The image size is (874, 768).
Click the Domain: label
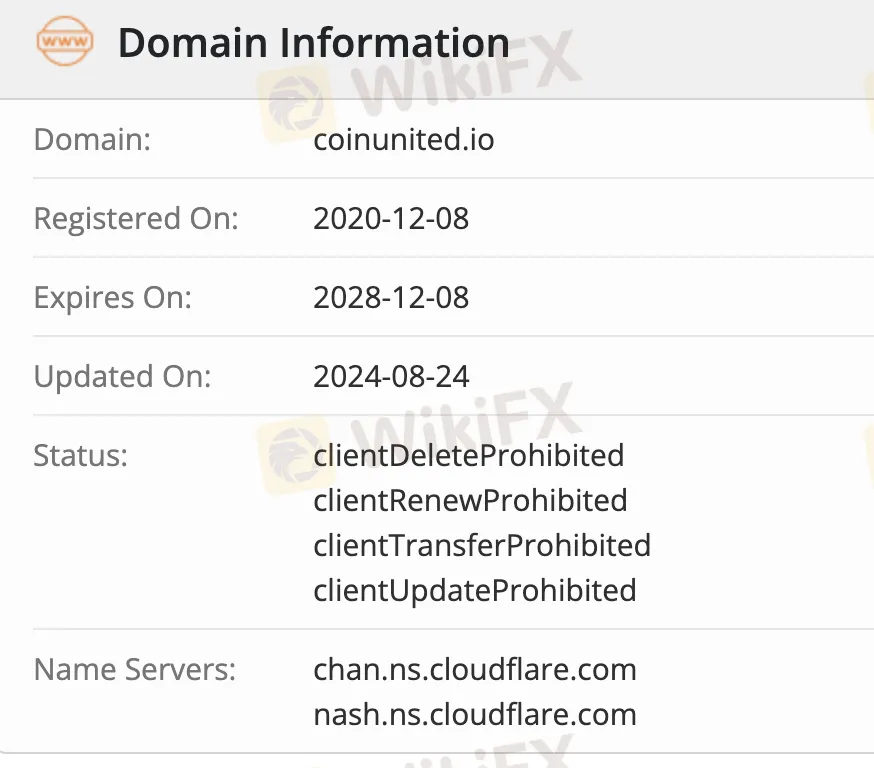pos(92,139)
